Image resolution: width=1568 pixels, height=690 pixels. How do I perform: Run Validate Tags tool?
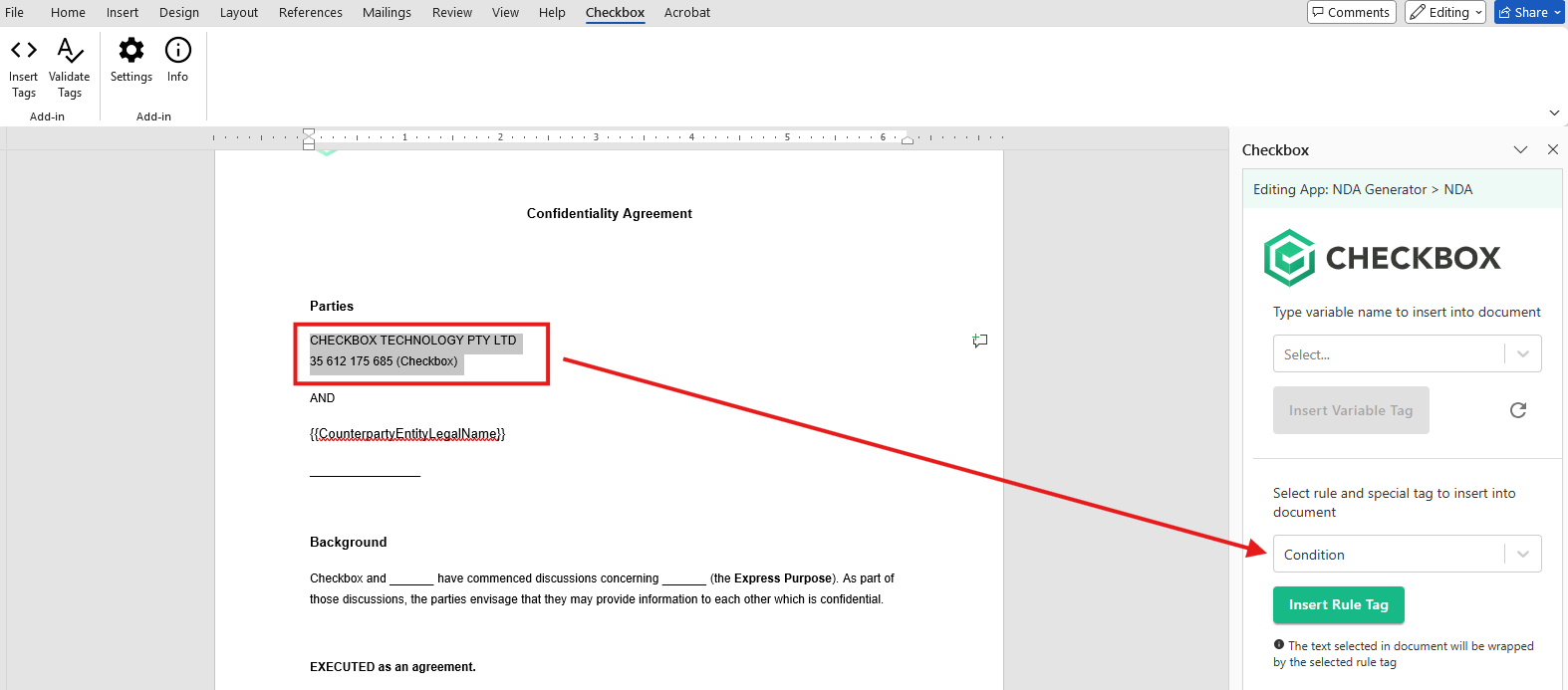(70, 68)
